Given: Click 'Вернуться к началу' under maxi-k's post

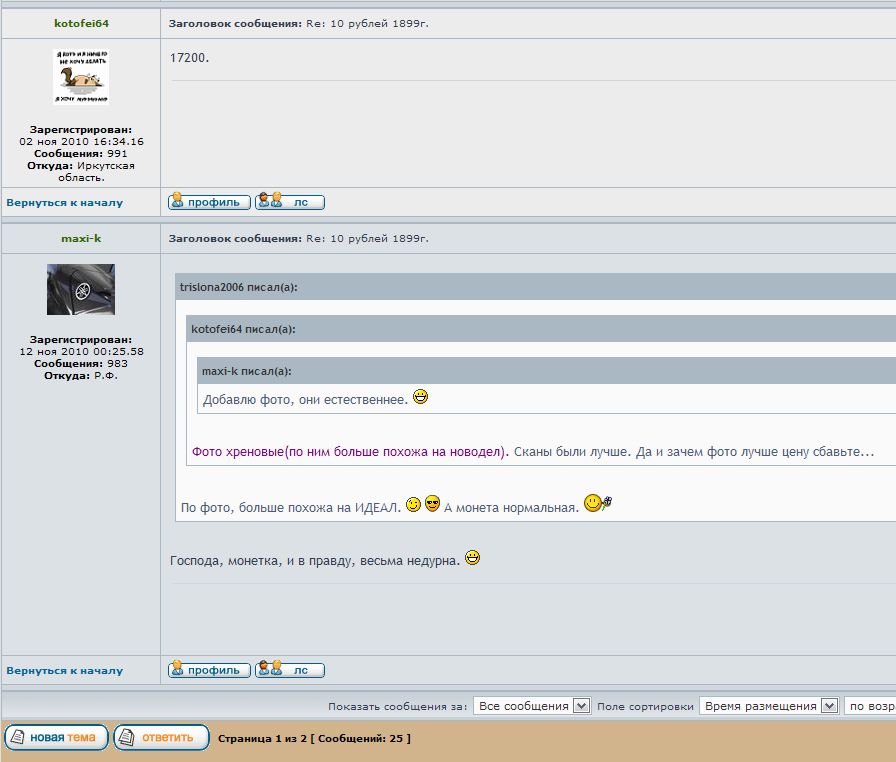Looking at the screenshot, I should pos(65,670).
